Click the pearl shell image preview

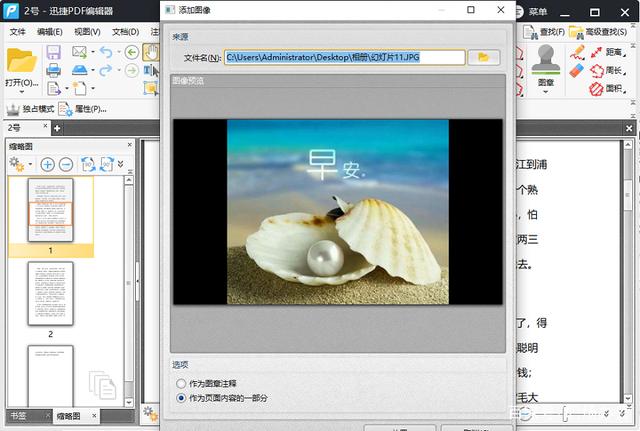click(338, 212)
